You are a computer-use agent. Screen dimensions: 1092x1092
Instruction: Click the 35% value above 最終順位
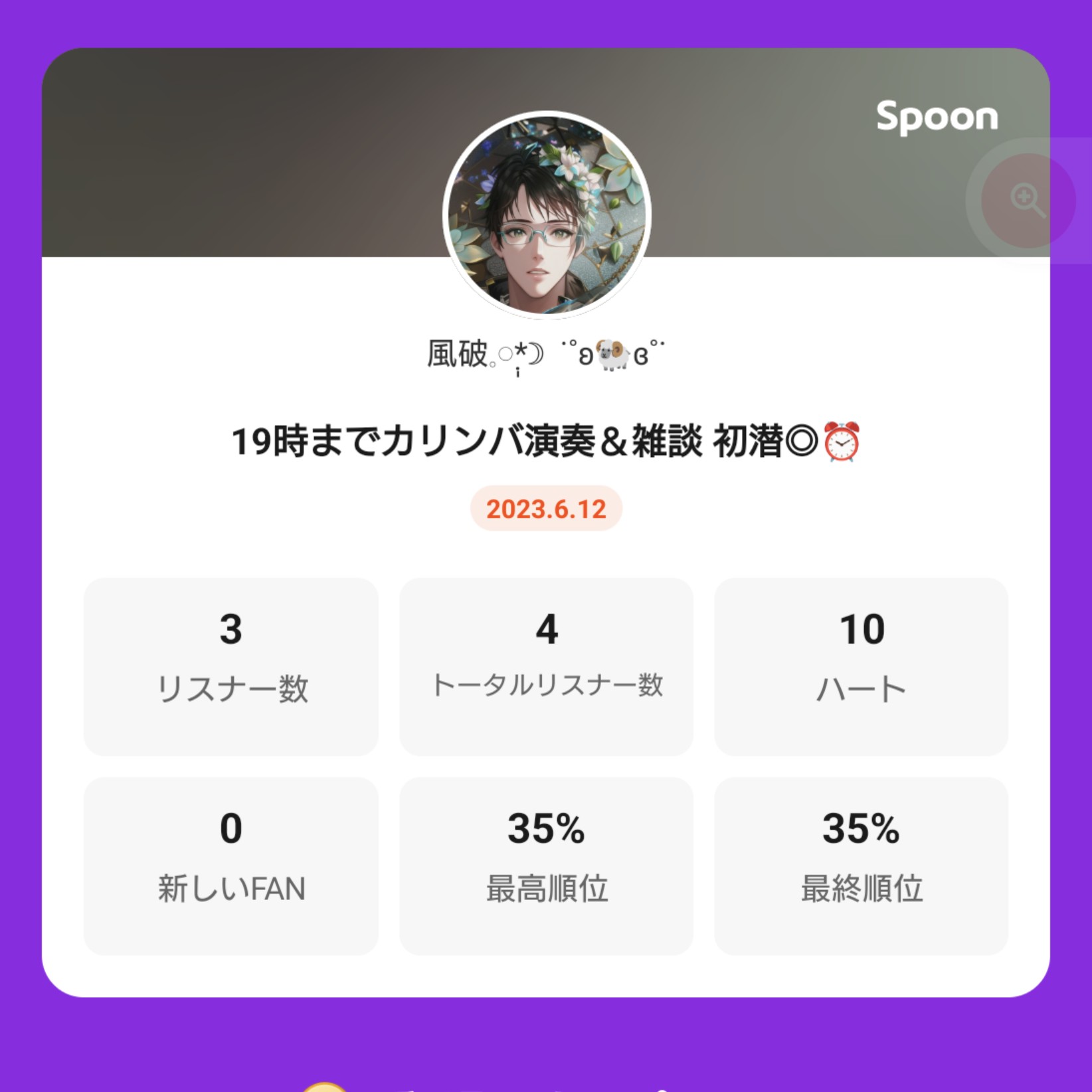861,828
